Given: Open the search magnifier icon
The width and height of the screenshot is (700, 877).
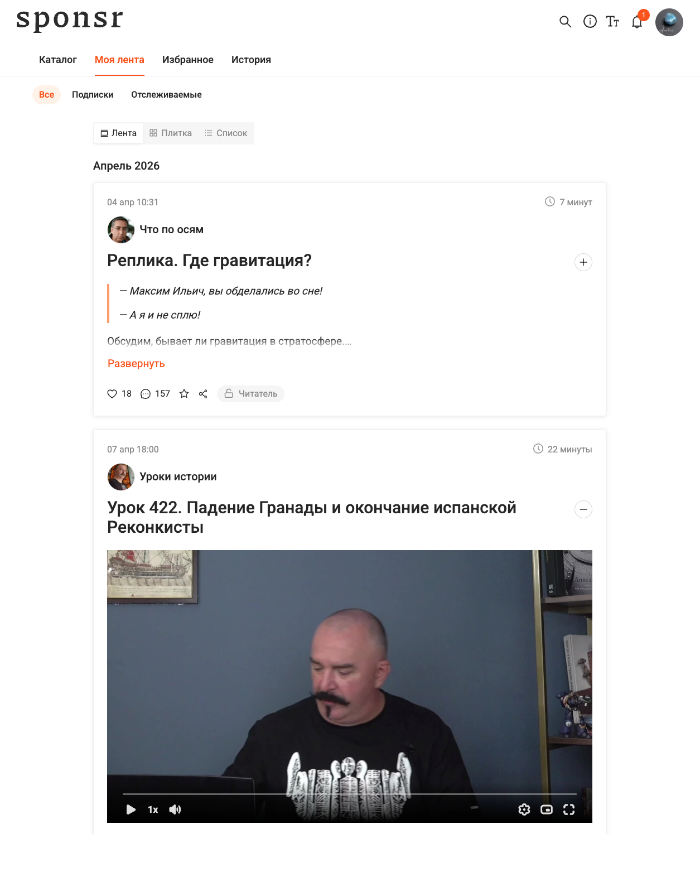Looking at the screenshot, I should click(x=565, y=22).
